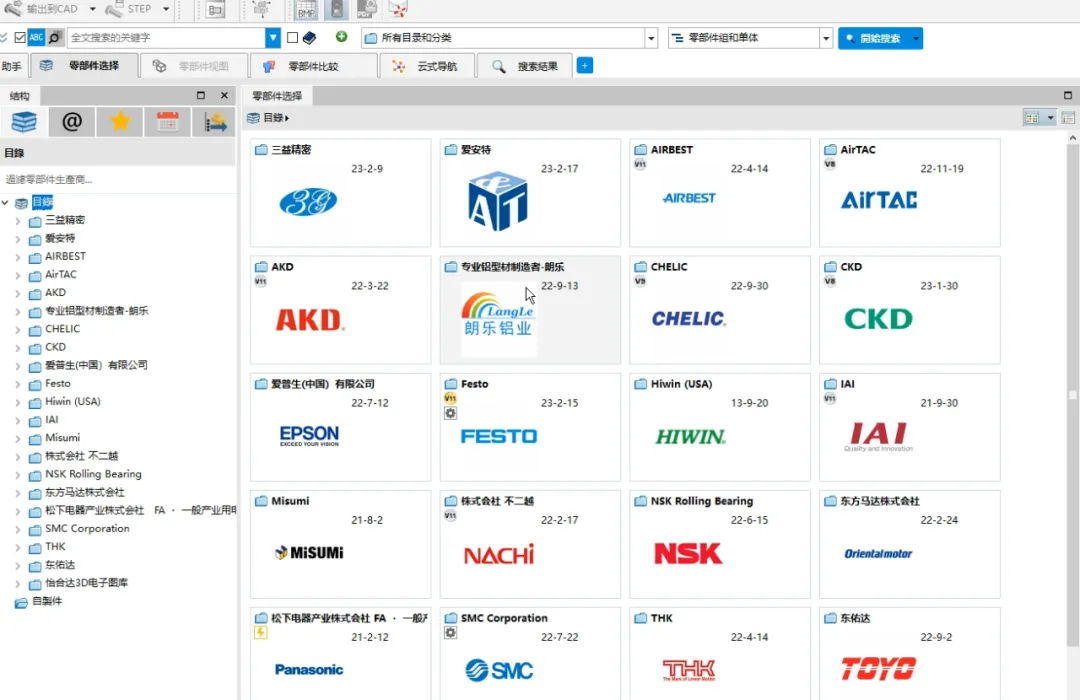Viewport: 1080px width, 700px height.
Task: Select 自製件 in the catalog tree
Action: pos(47,601)
